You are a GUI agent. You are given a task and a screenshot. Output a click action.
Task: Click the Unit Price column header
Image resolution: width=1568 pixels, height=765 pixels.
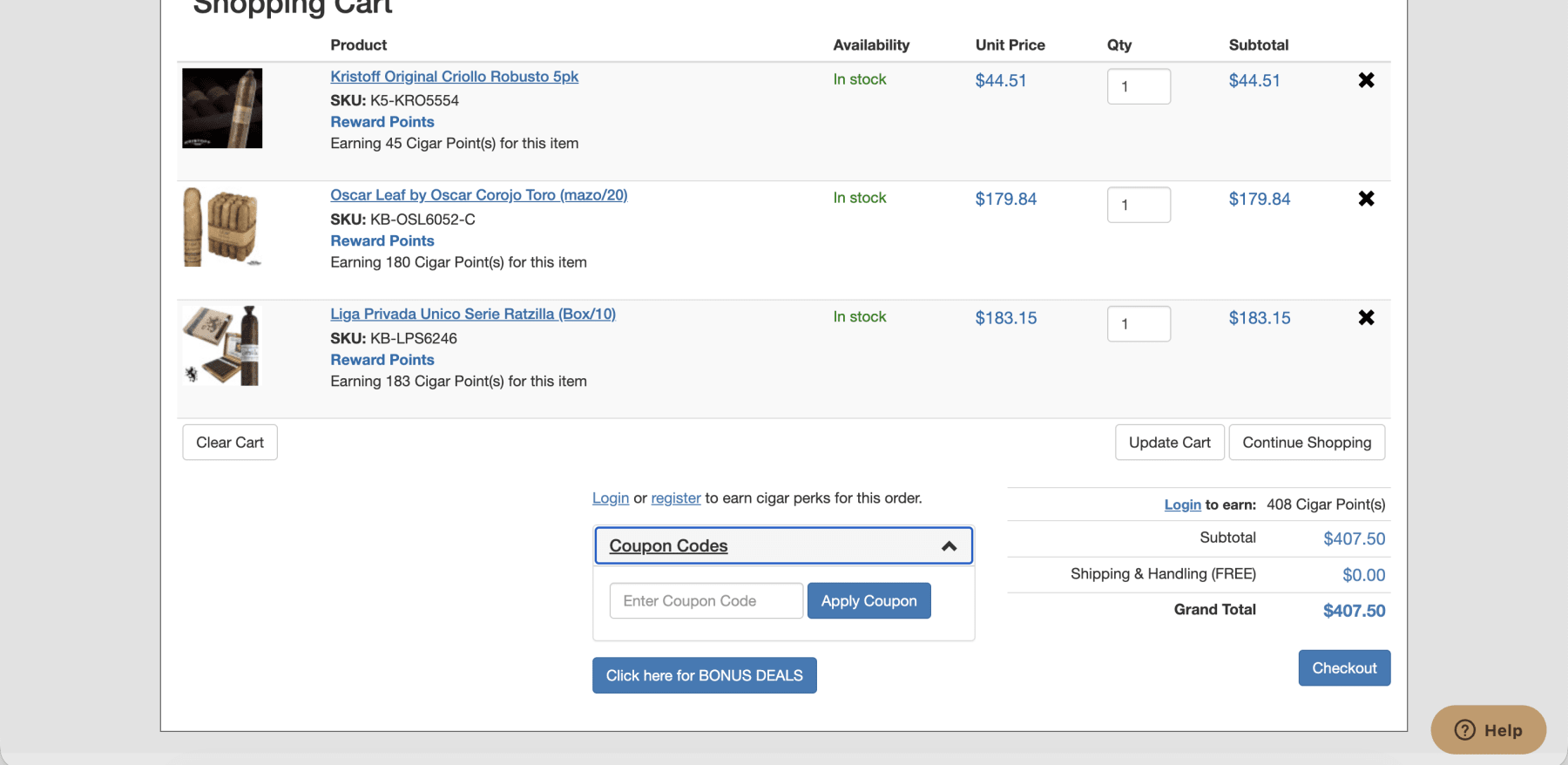(x=1010, y=45)
